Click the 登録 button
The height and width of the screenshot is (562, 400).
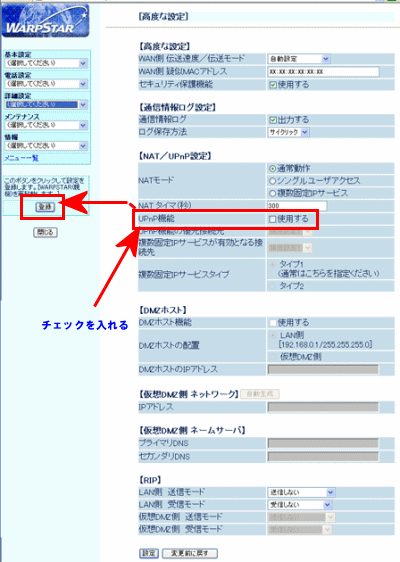pos(45,207)
